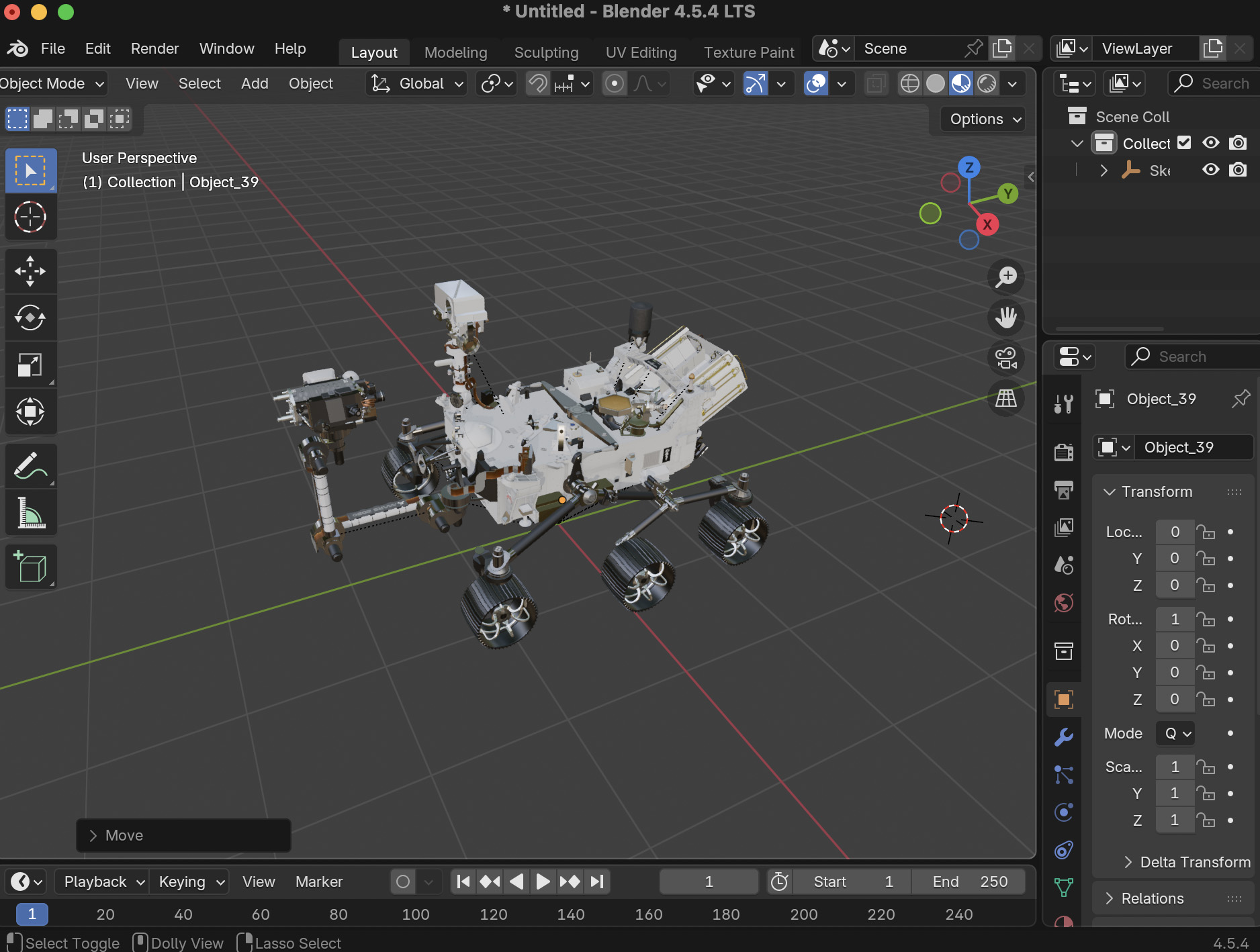The image size is (1260, 952).
Task: Disable render visibility for the Sk object
Action: coord(1238,170)
